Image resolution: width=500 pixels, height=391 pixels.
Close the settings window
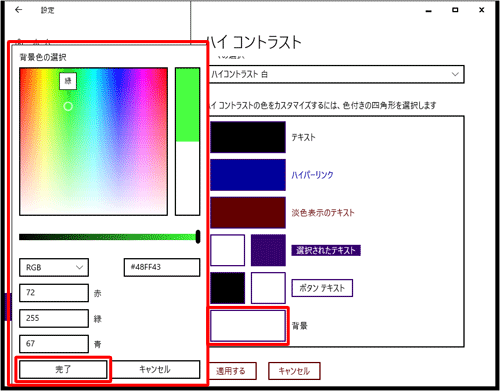coord(482,10)
